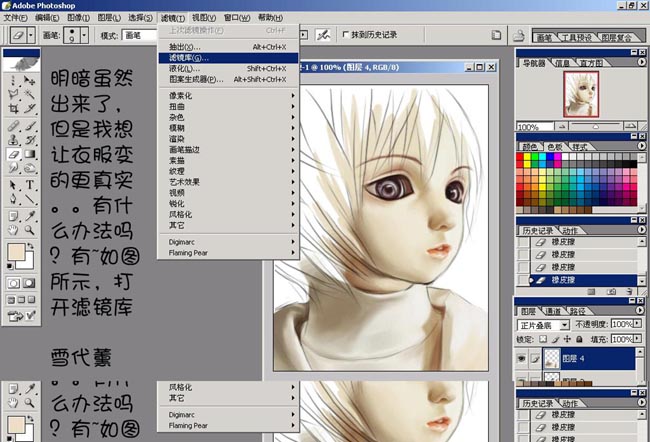This screenshot has width=650, height=442.
Task: Select the Eyedropper tool
Action: [30, 200]
